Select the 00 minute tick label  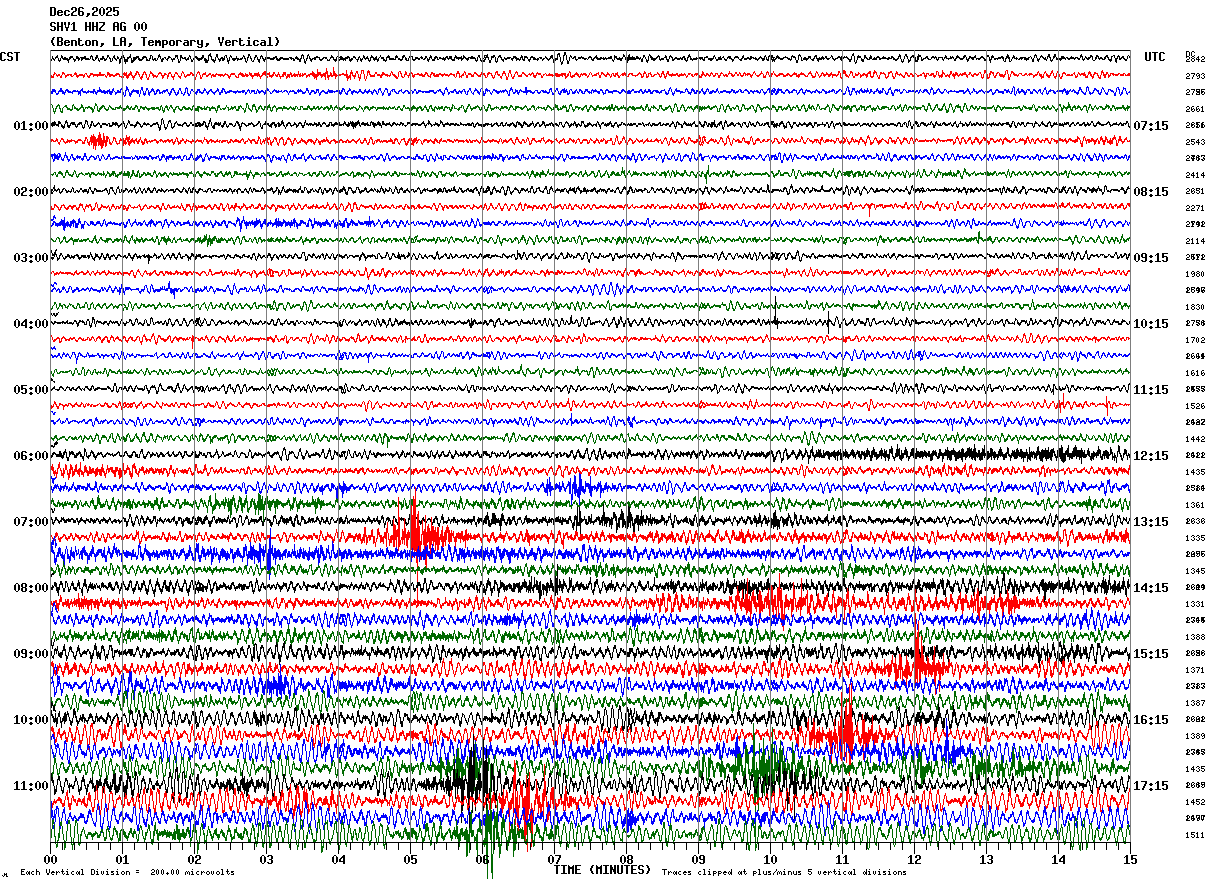[51, 859]
